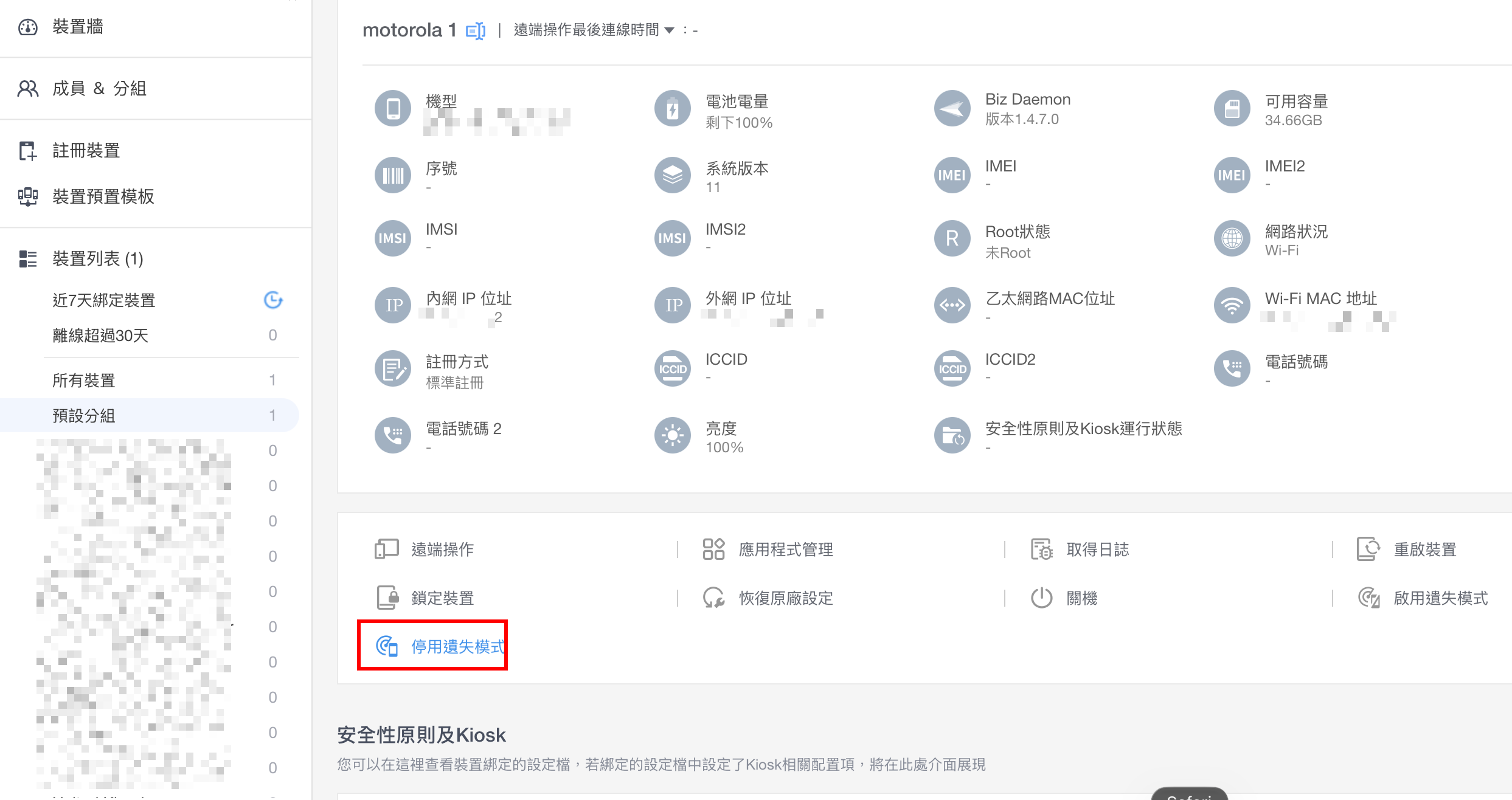
Task: Click the 遠端操作 remote control icon
Action: (387, 550)
